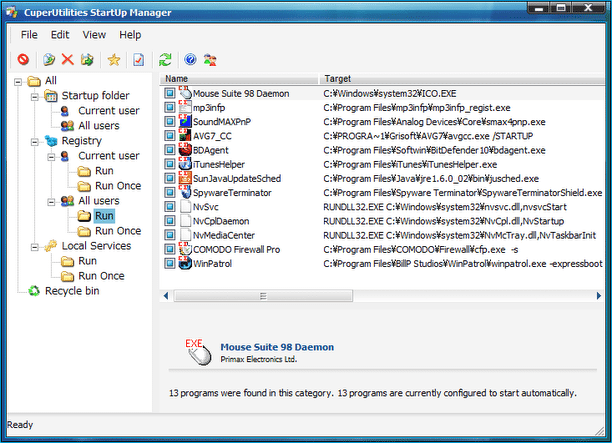The image size is (612, 443).
Task: Open the Edit menu
Action: [60, 35]
